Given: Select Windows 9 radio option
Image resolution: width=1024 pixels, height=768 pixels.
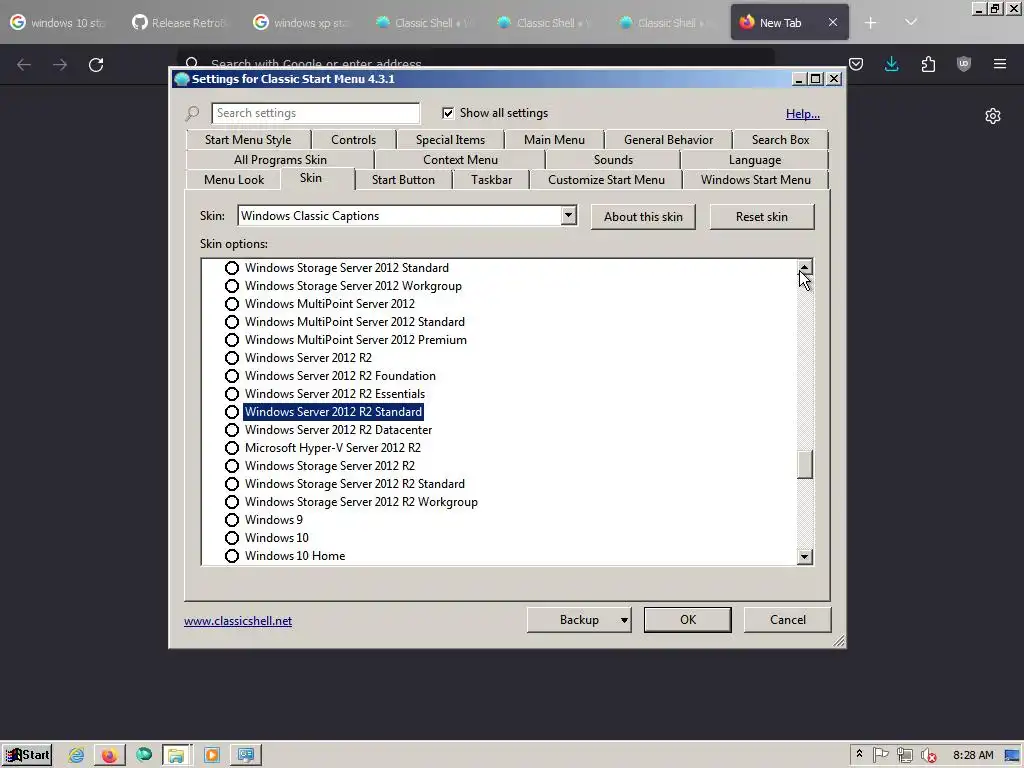Looking at the screenshot, I should click(x=232, y=520).
